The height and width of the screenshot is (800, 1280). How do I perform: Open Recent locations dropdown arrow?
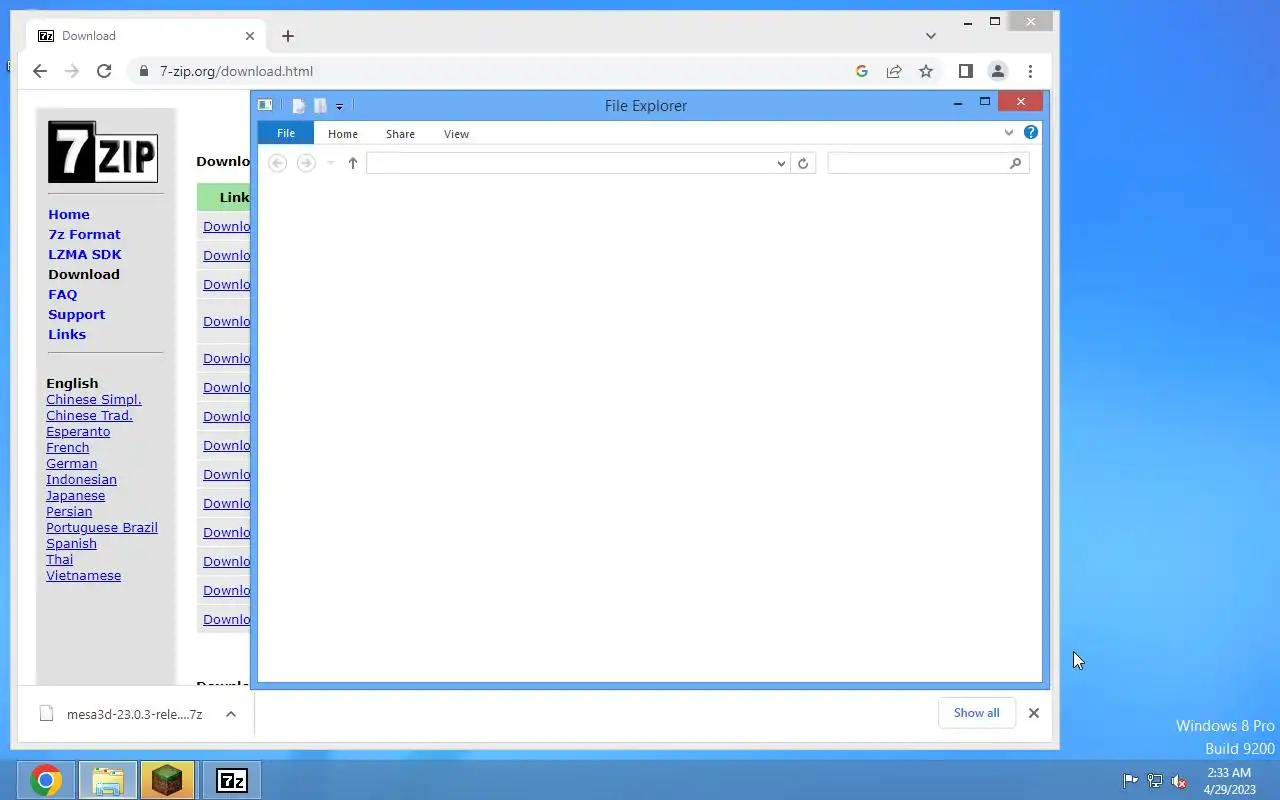330,163
